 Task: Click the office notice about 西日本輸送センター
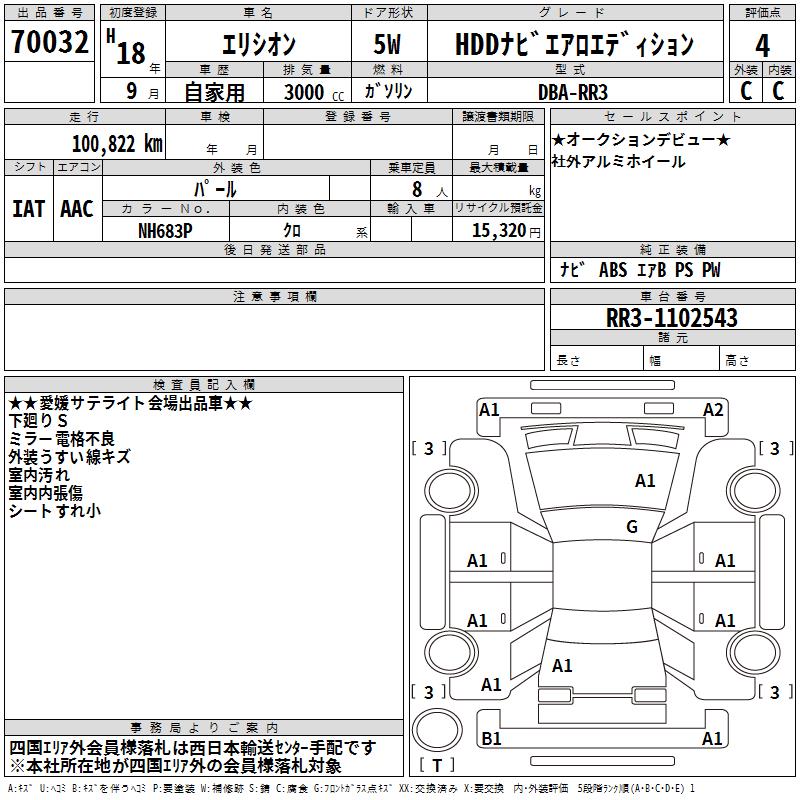point(193,748)
